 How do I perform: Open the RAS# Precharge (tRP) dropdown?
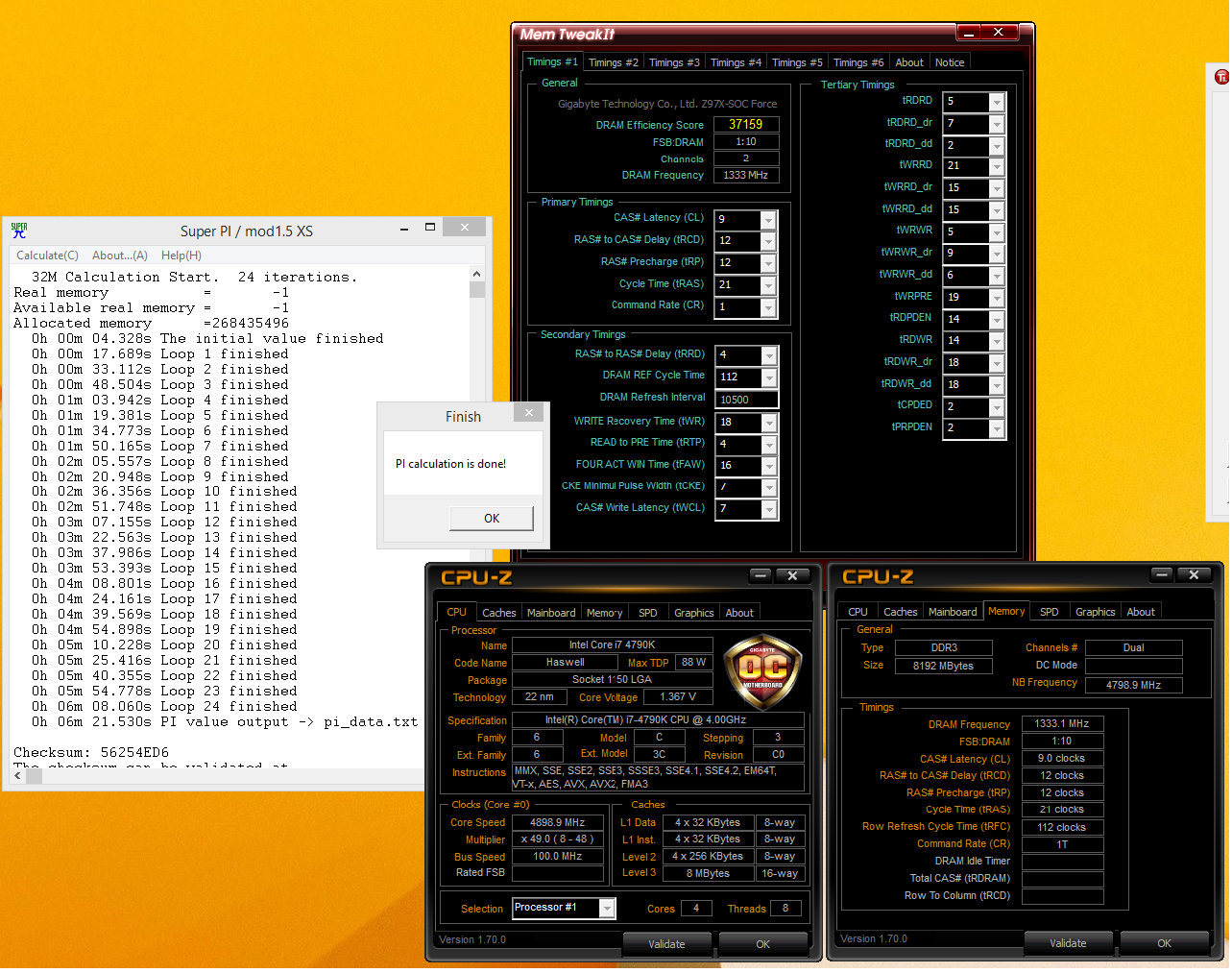[x=768, y=264]
